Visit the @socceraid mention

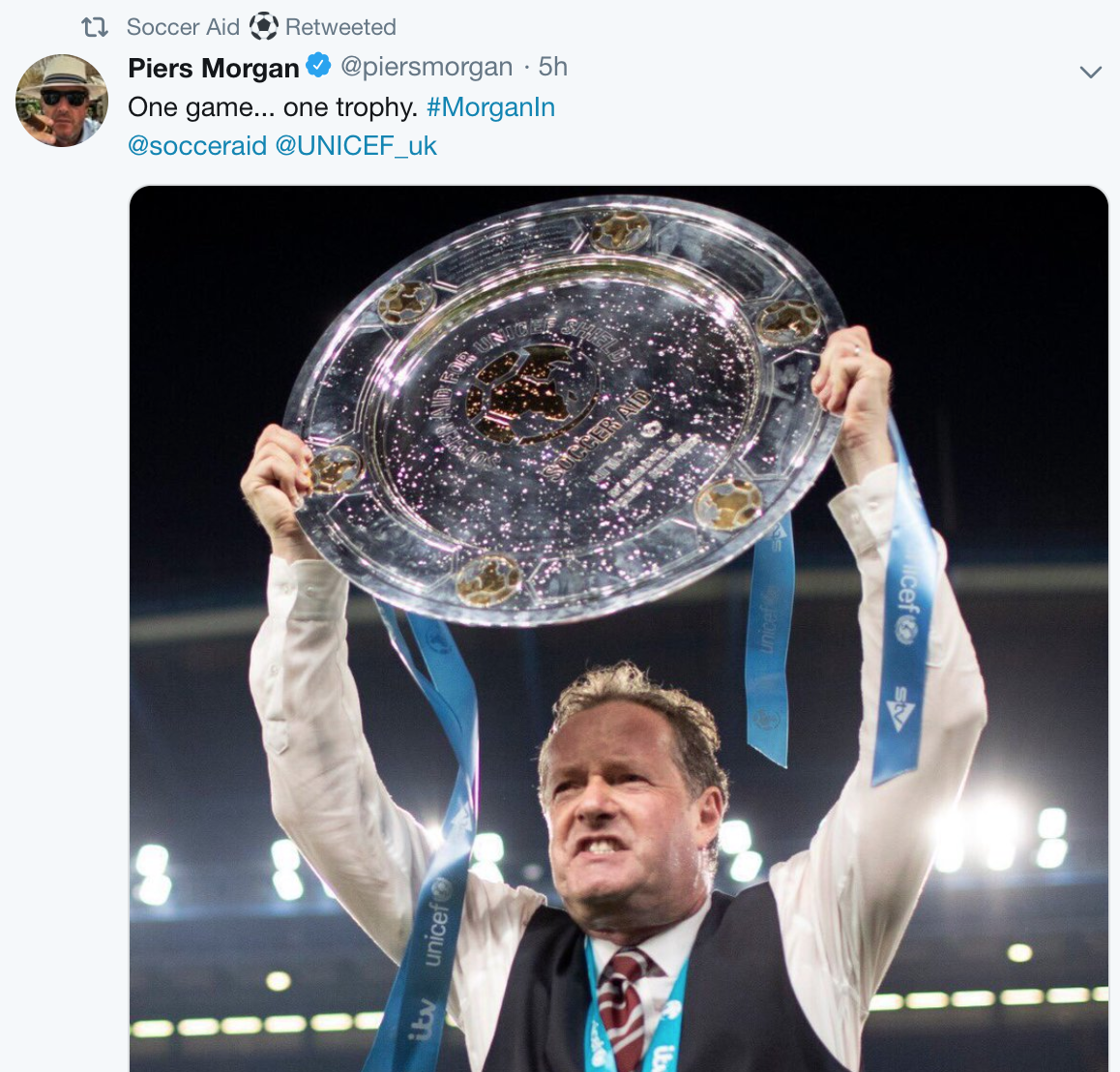coord(197,146)
